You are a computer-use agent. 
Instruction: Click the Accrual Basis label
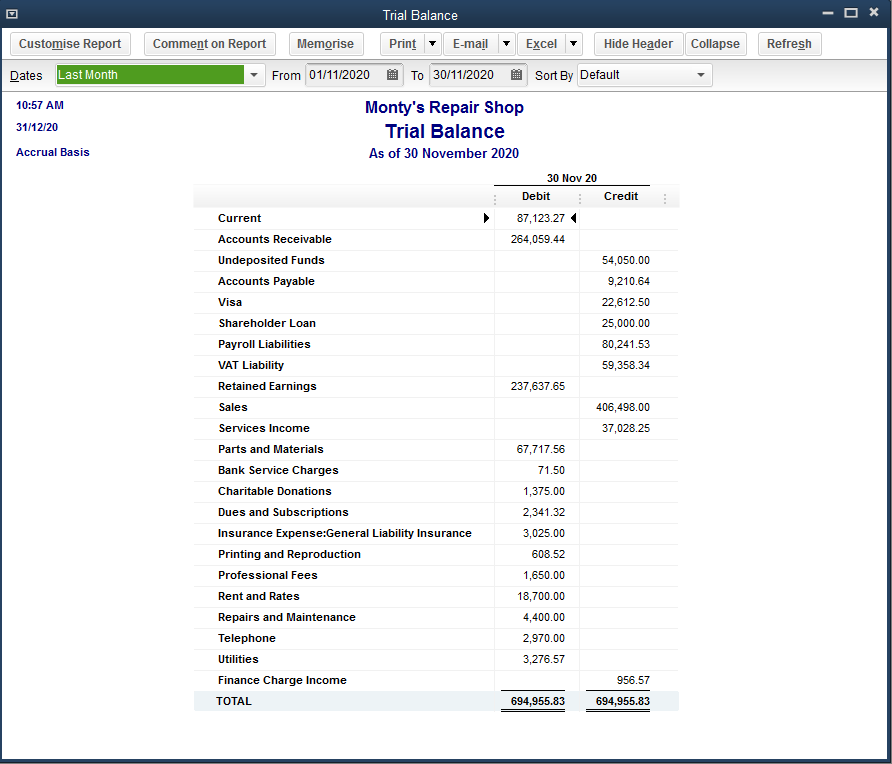tap(52, 152)
